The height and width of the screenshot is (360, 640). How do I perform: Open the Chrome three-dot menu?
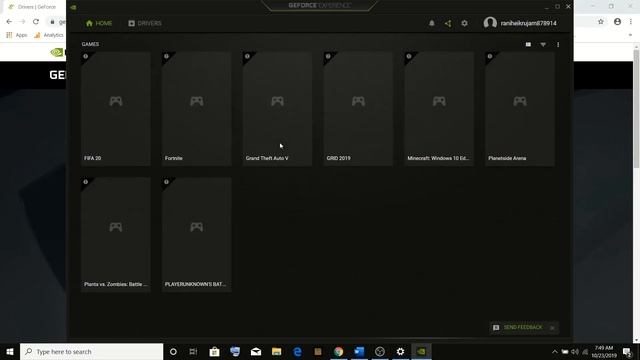pyautogui.click(x=631, y=22)
